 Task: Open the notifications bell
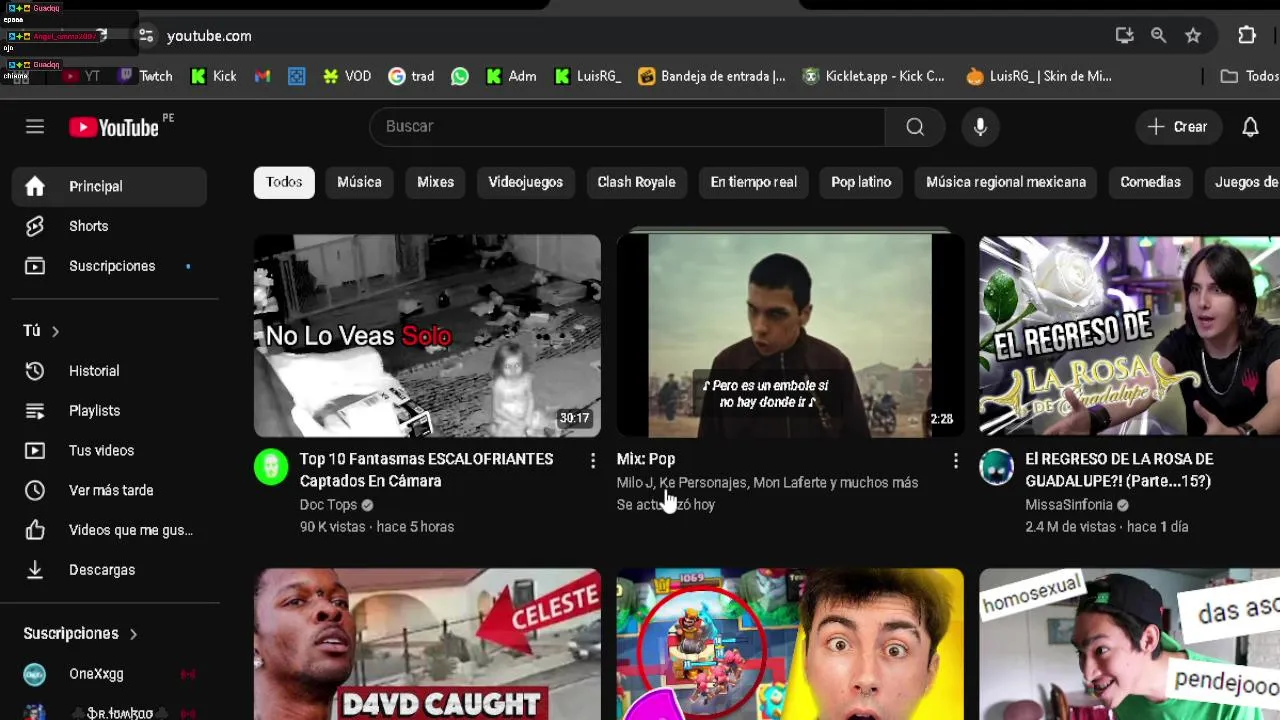1250,127
